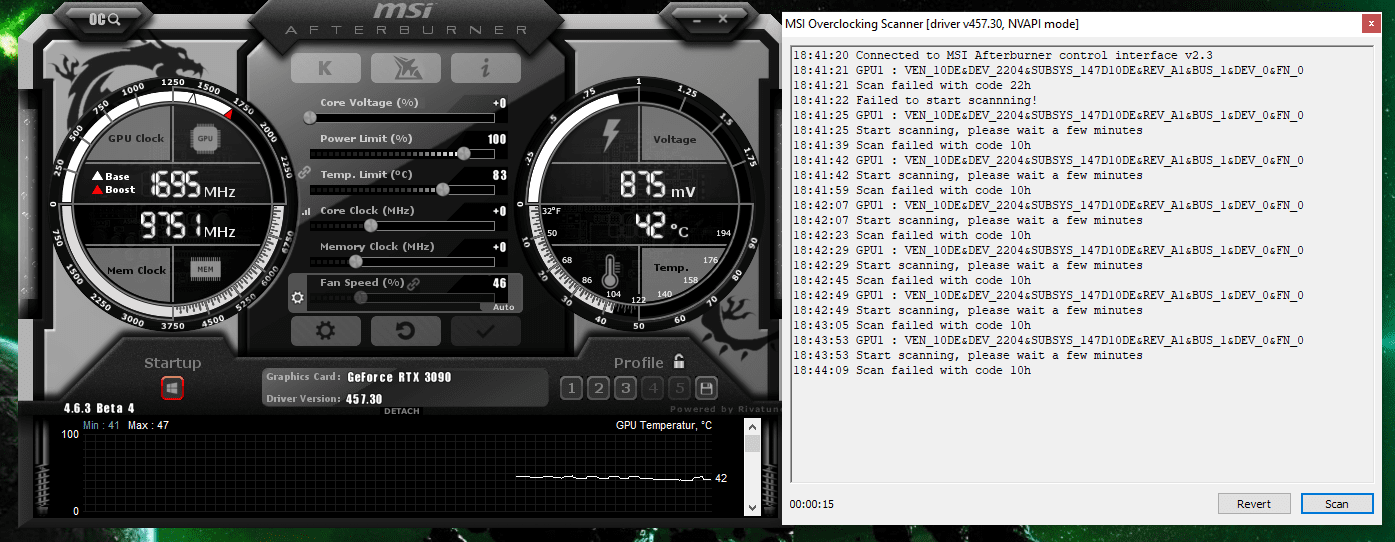
Task: Click the Revert button in Overclocking Scanner
Action: point(1254,504)
